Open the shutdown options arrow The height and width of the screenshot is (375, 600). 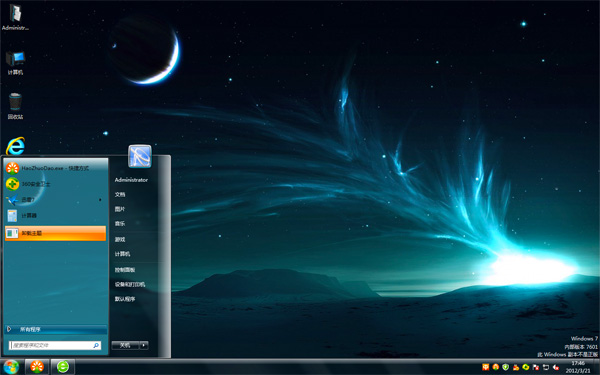click(144, 345)
